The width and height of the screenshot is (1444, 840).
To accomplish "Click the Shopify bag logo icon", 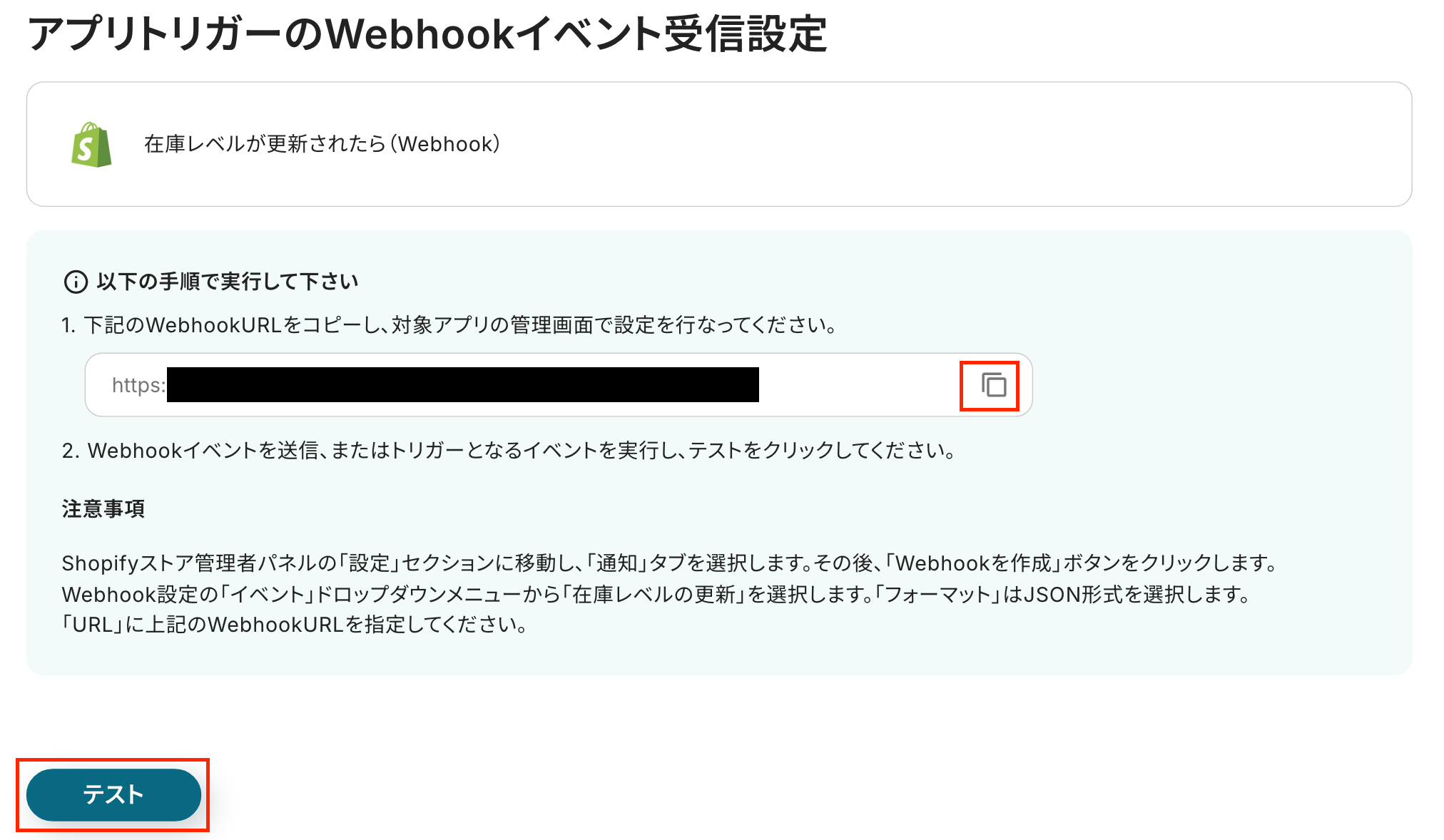I will coord(91,144).
